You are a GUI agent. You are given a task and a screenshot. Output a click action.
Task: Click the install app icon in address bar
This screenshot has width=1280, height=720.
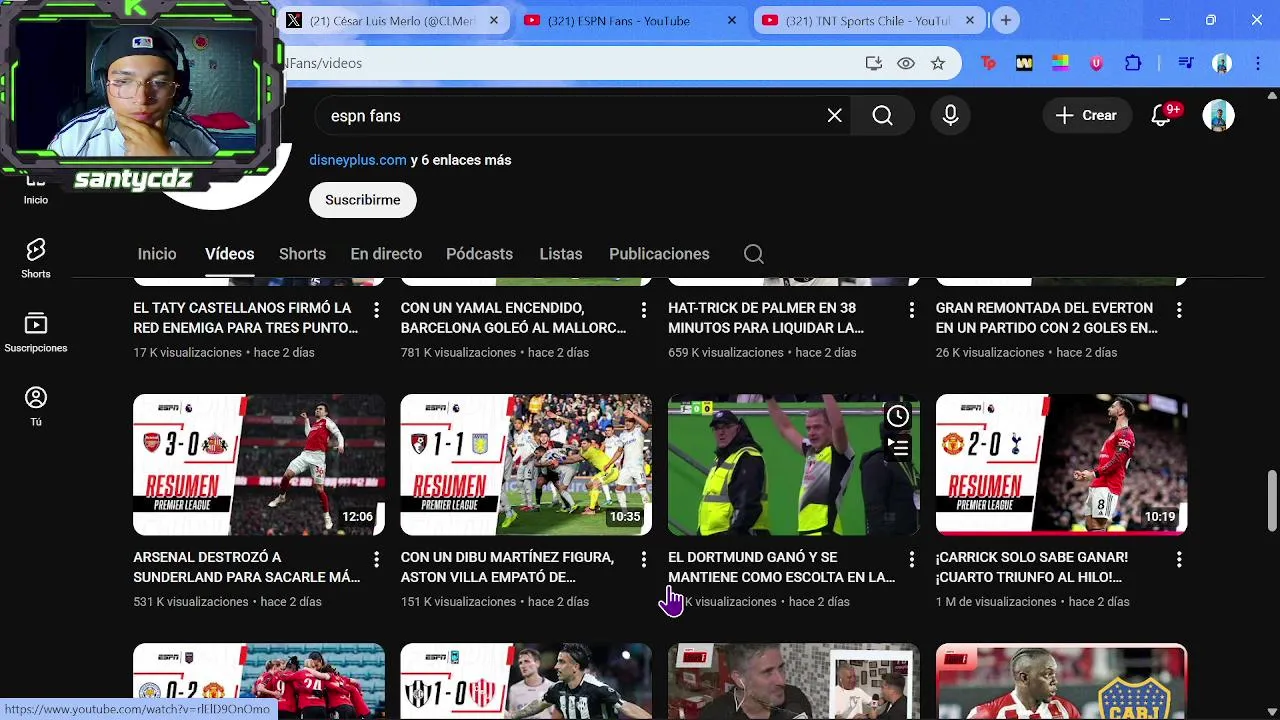coord(874,63)
